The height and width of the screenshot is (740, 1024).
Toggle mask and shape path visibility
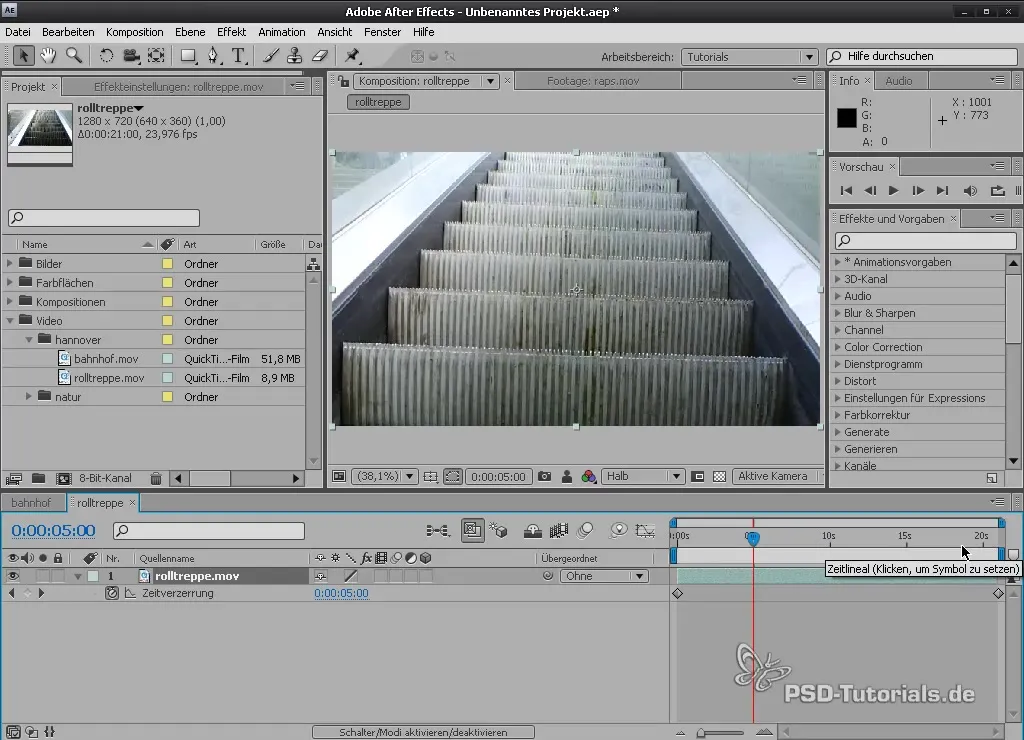pos(452,477)
